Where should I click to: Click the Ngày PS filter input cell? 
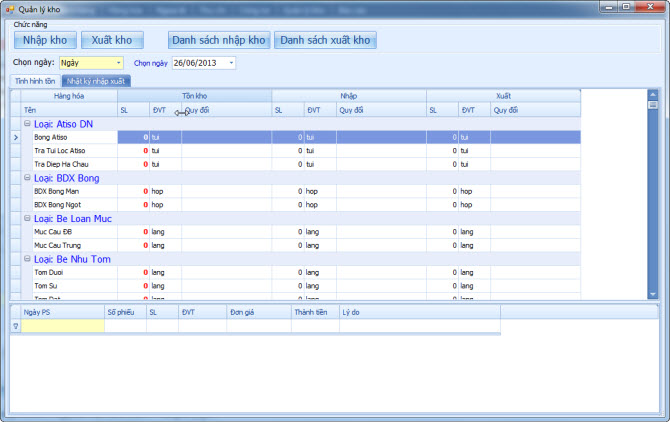(x=62, y=326)
